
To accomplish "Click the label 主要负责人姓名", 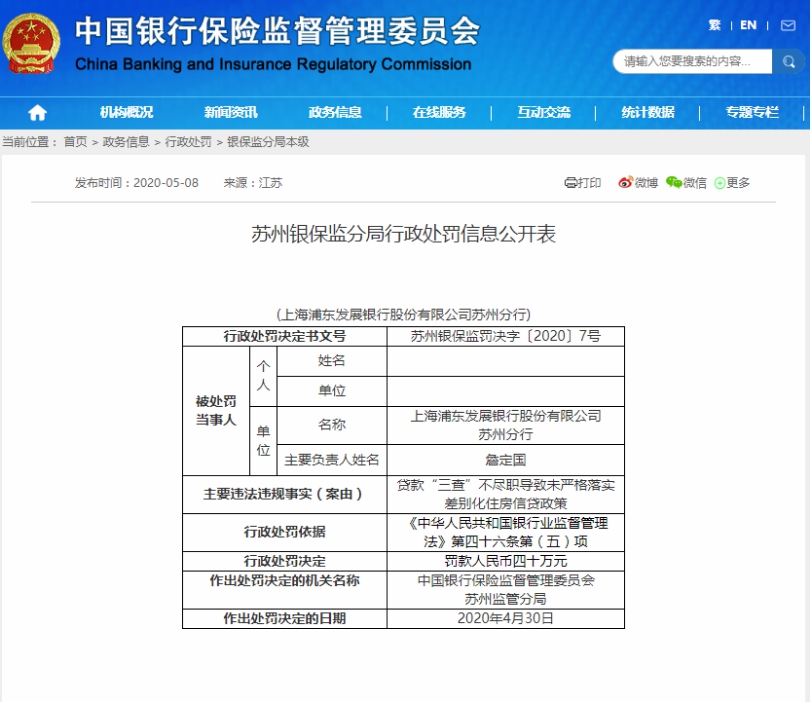I will click(x=332, y=460).
